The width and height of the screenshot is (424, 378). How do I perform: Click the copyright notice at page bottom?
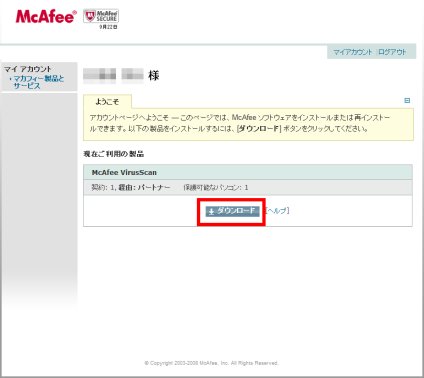tap(211, 363)
